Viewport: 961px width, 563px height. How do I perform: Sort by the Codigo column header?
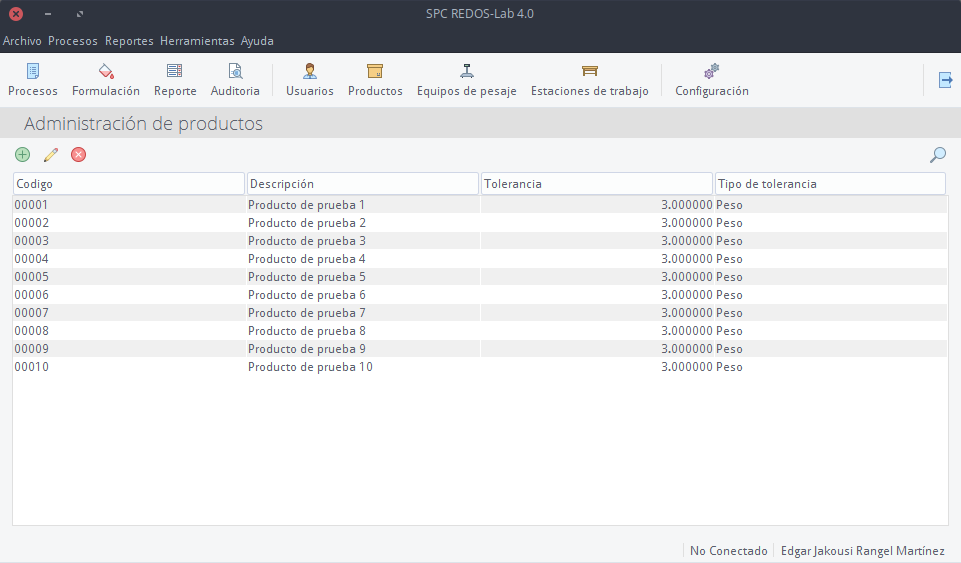(x=129, y=184)
